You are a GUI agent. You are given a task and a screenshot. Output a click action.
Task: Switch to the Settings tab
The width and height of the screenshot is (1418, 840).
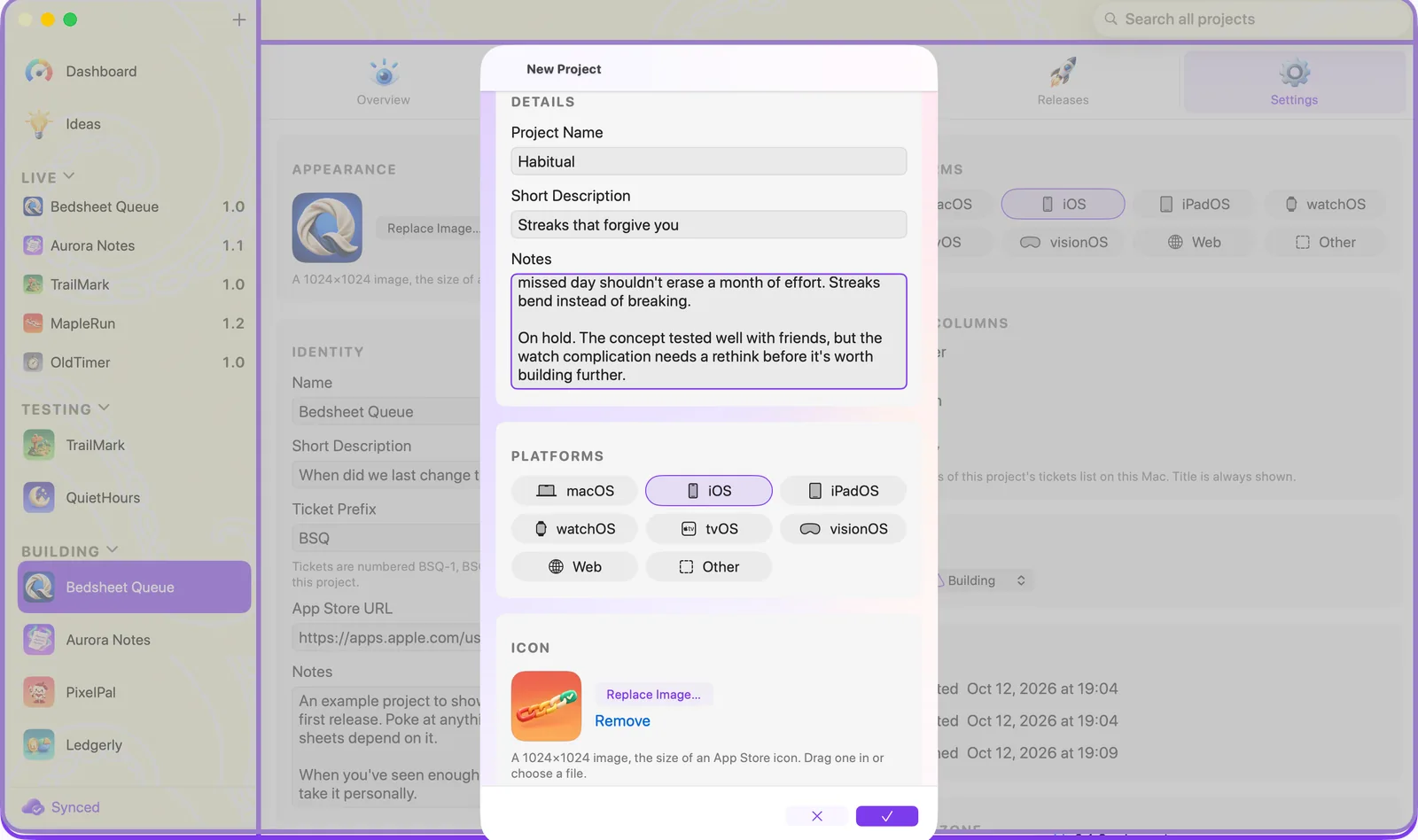point(1294,82)
